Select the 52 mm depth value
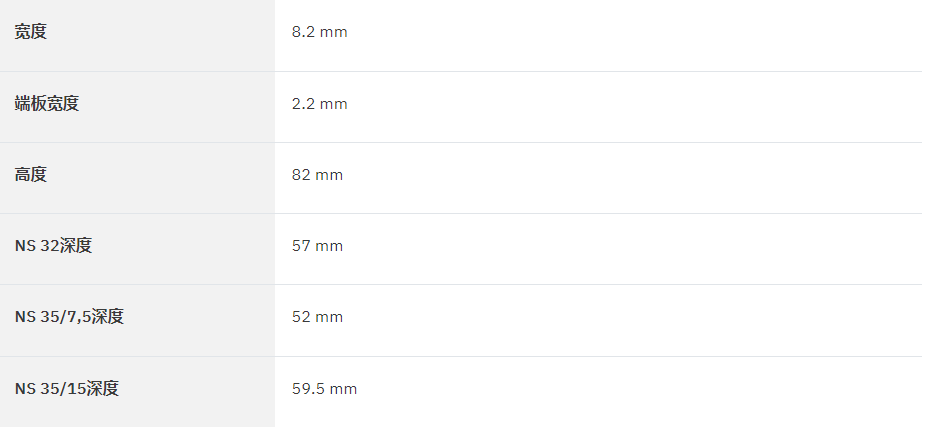 pos(317,317)
